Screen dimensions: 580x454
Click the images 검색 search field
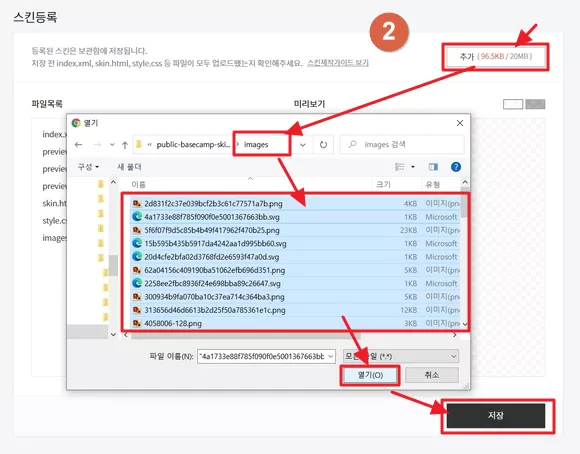click(402, 145)
